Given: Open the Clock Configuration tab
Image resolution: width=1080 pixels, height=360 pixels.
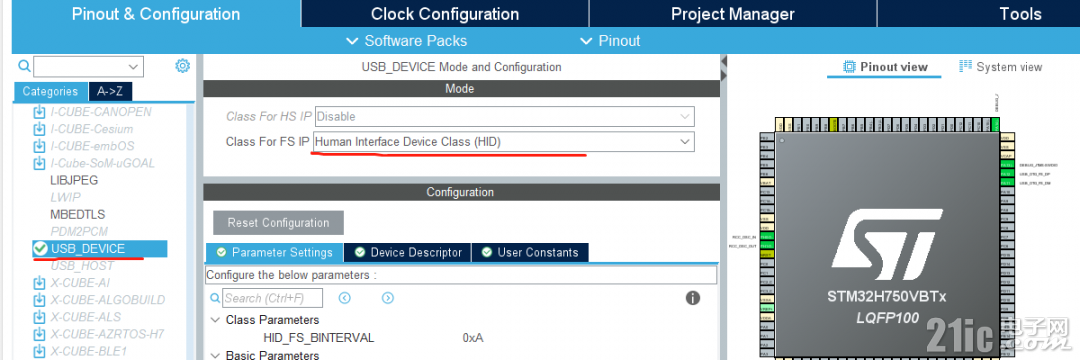Looking at the screenshot, I should point(445,14).
